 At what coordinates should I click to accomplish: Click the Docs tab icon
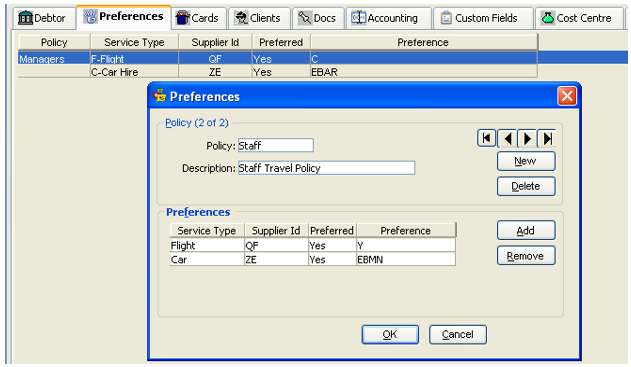tap(304, 18)
